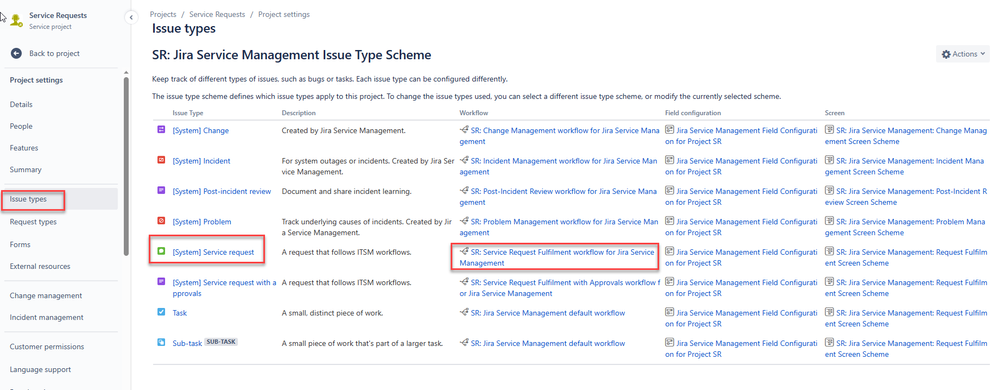
Task: Open the Change Management Screen Scheme link
Action: (x=906, y=135)
